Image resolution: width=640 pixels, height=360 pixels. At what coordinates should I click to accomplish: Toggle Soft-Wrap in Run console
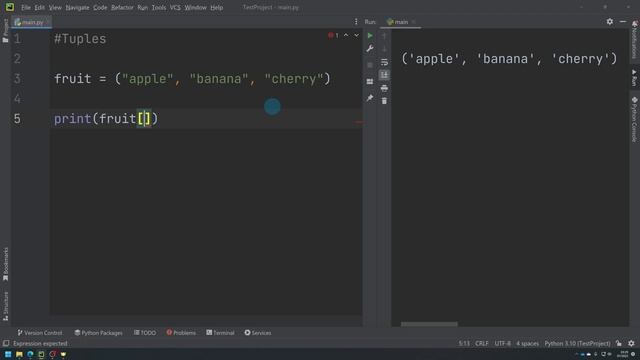tap(384, 62)
